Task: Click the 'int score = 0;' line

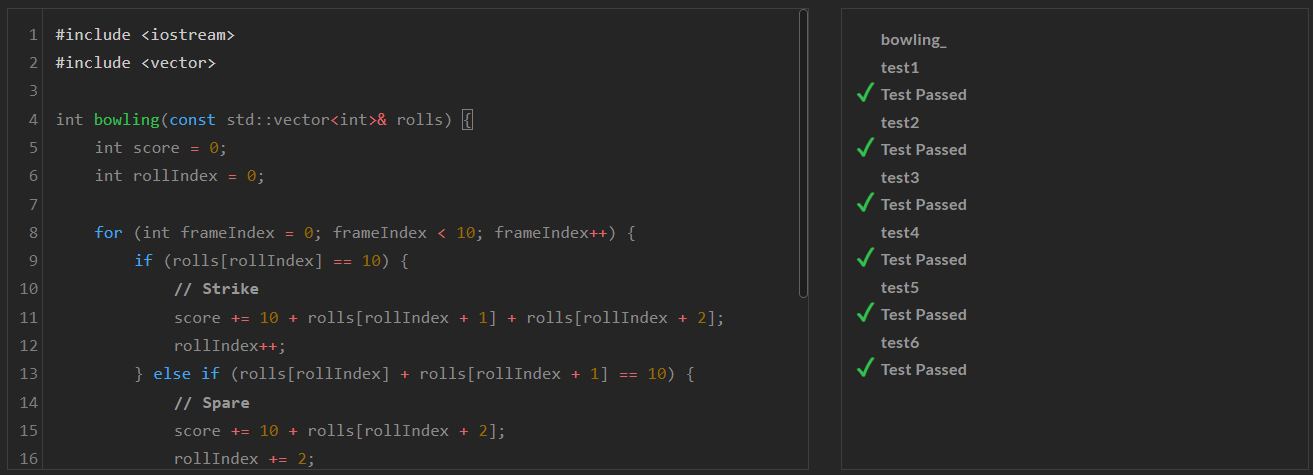Action: pyautogui.click(x=161, y=148)
